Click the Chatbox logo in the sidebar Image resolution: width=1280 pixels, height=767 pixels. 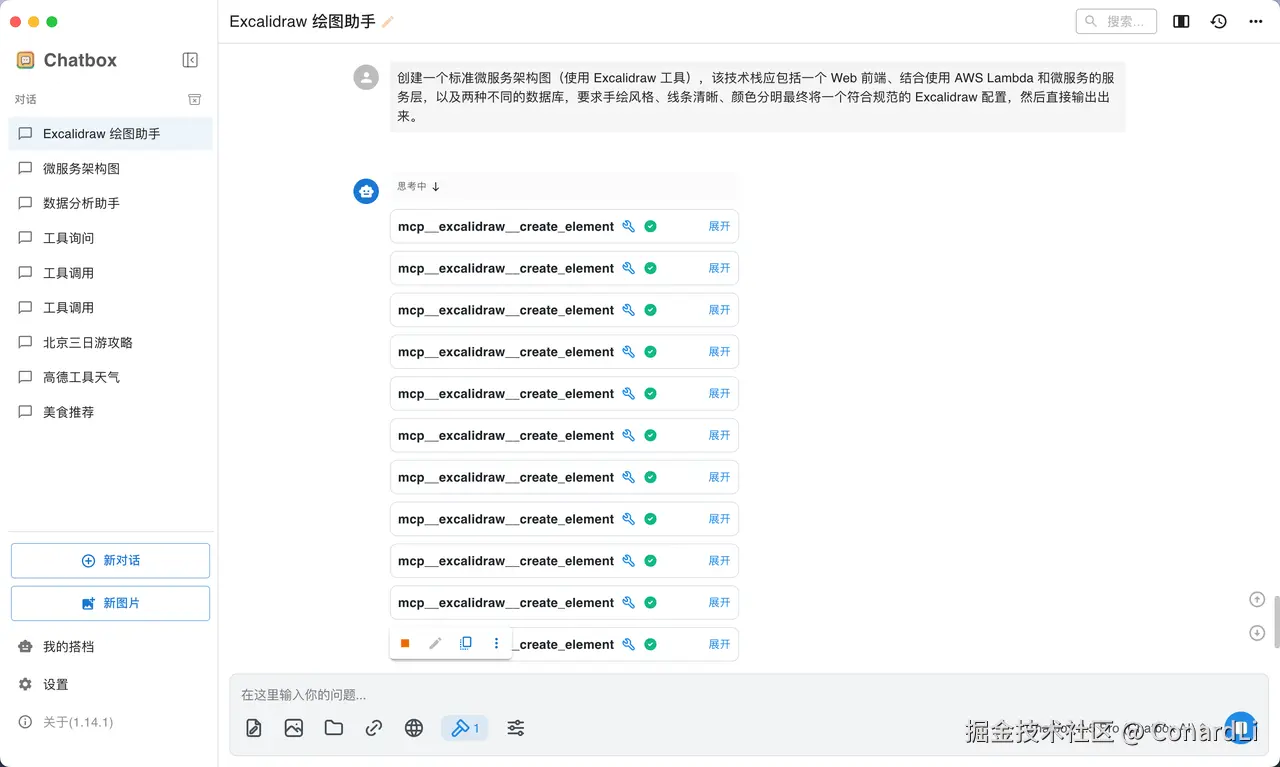click(26, 60)
